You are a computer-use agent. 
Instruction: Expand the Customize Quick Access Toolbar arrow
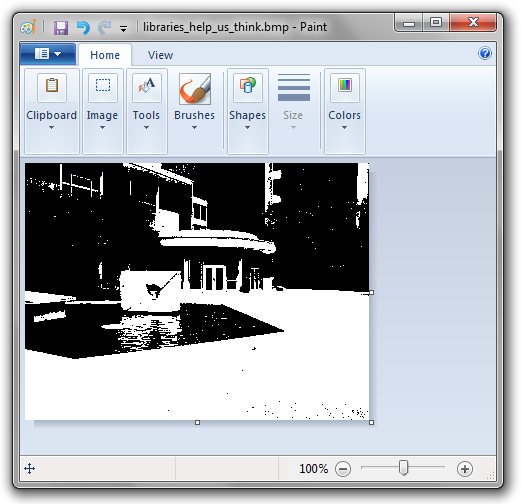point(124,29)
